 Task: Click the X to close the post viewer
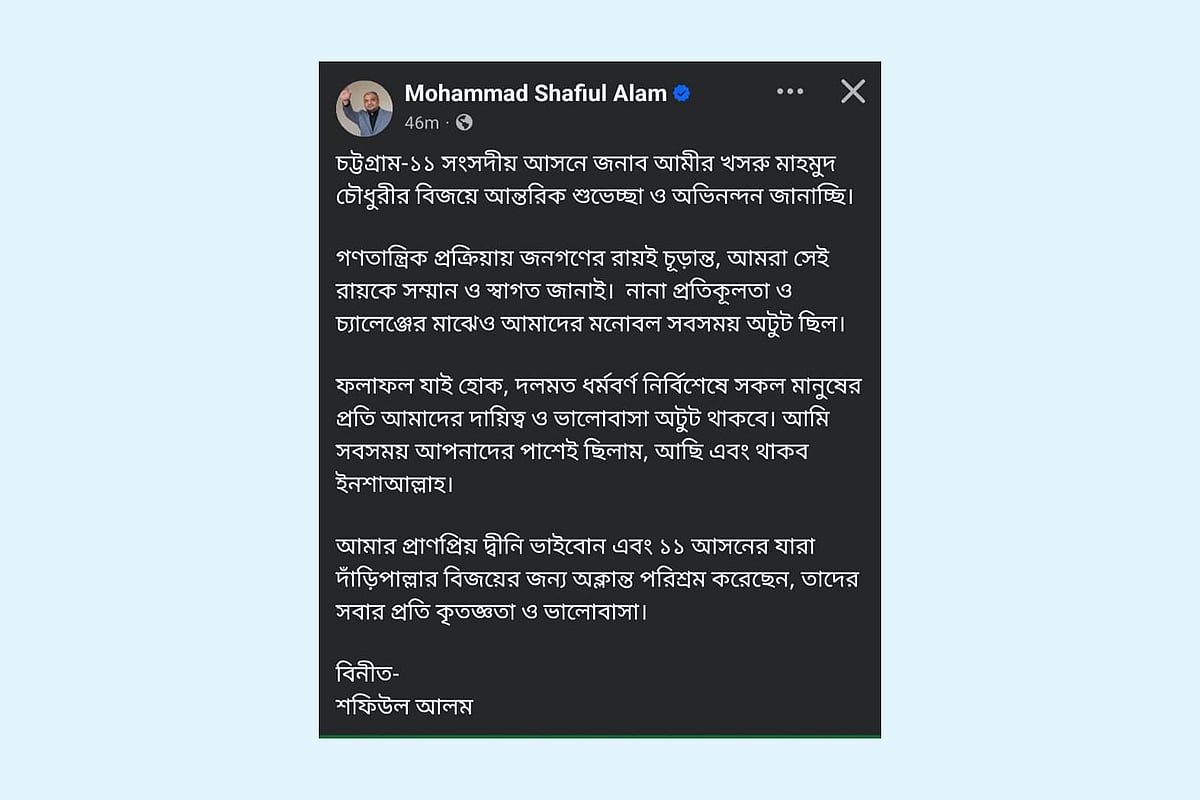click(852, 91)
